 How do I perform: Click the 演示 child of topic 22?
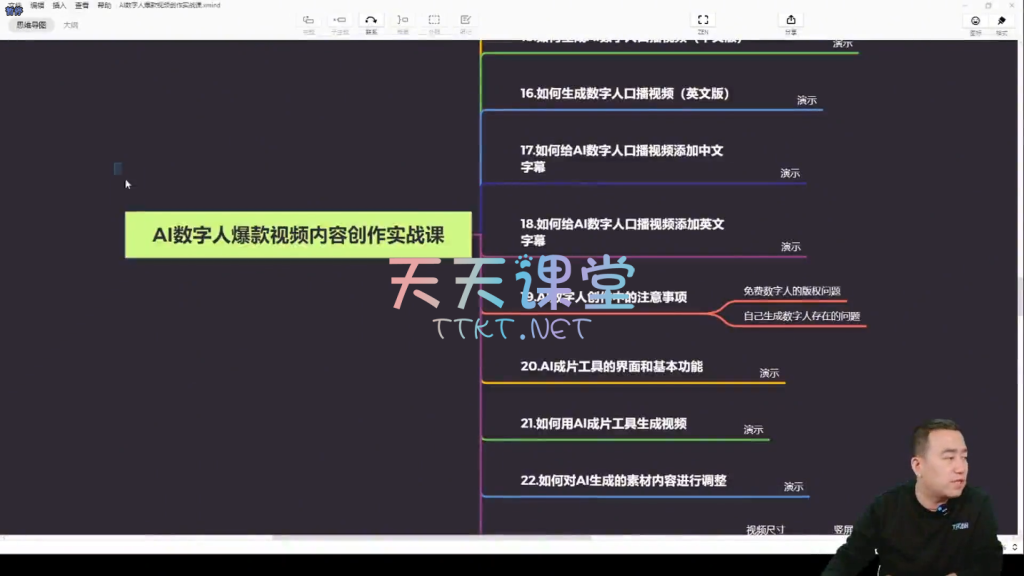(x=793, y=487)
